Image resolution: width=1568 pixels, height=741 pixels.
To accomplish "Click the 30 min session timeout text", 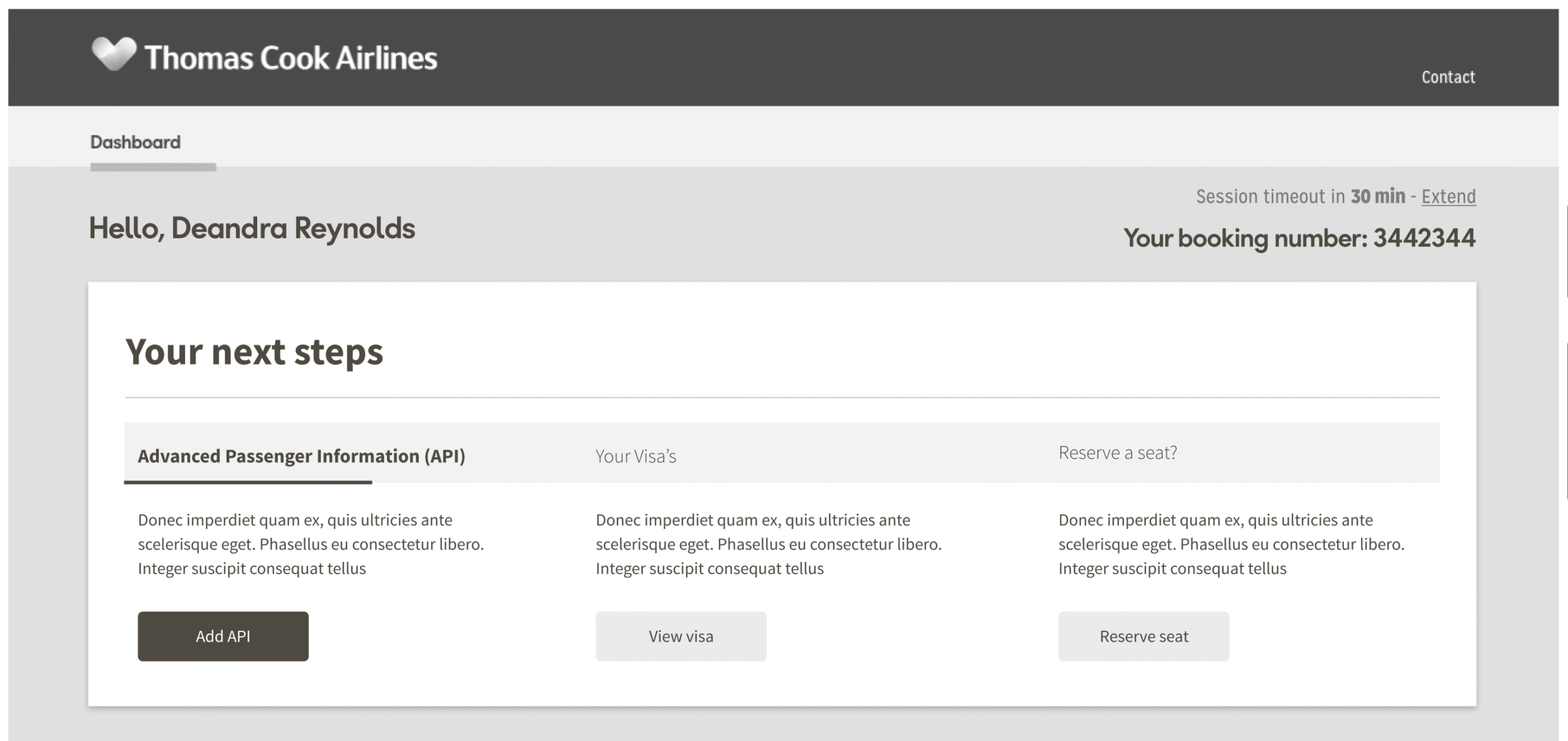I will 1378,197.
